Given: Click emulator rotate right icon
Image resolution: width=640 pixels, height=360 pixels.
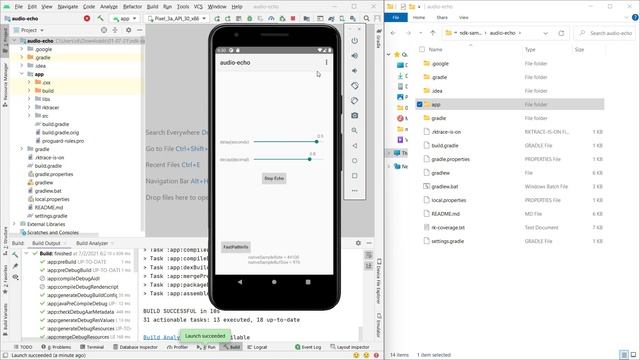Looking at the screenshot, I should pyautogui.click(x=355, y=101).
